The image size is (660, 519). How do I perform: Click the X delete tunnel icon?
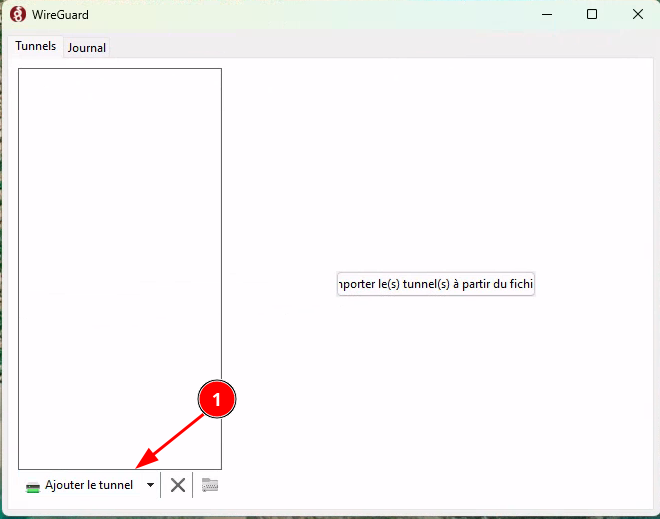178,485
